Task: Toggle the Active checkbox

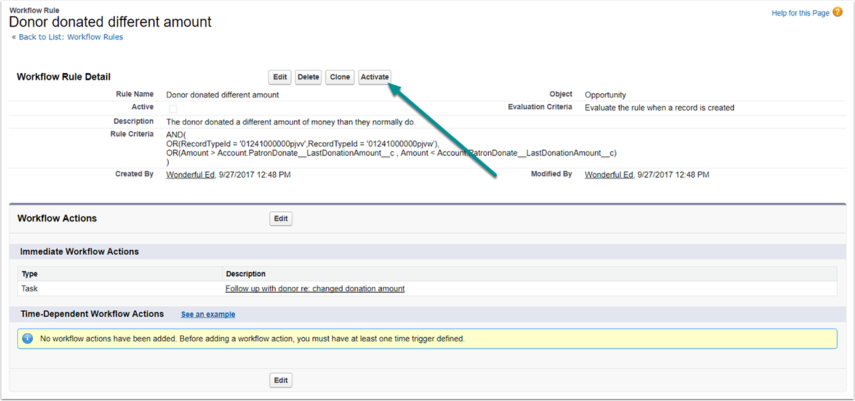Action: point(172,109)
